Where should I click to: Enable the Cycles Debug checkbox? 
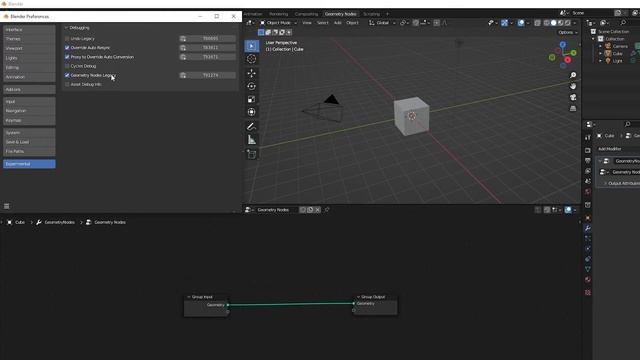click(x=67, y=66)
